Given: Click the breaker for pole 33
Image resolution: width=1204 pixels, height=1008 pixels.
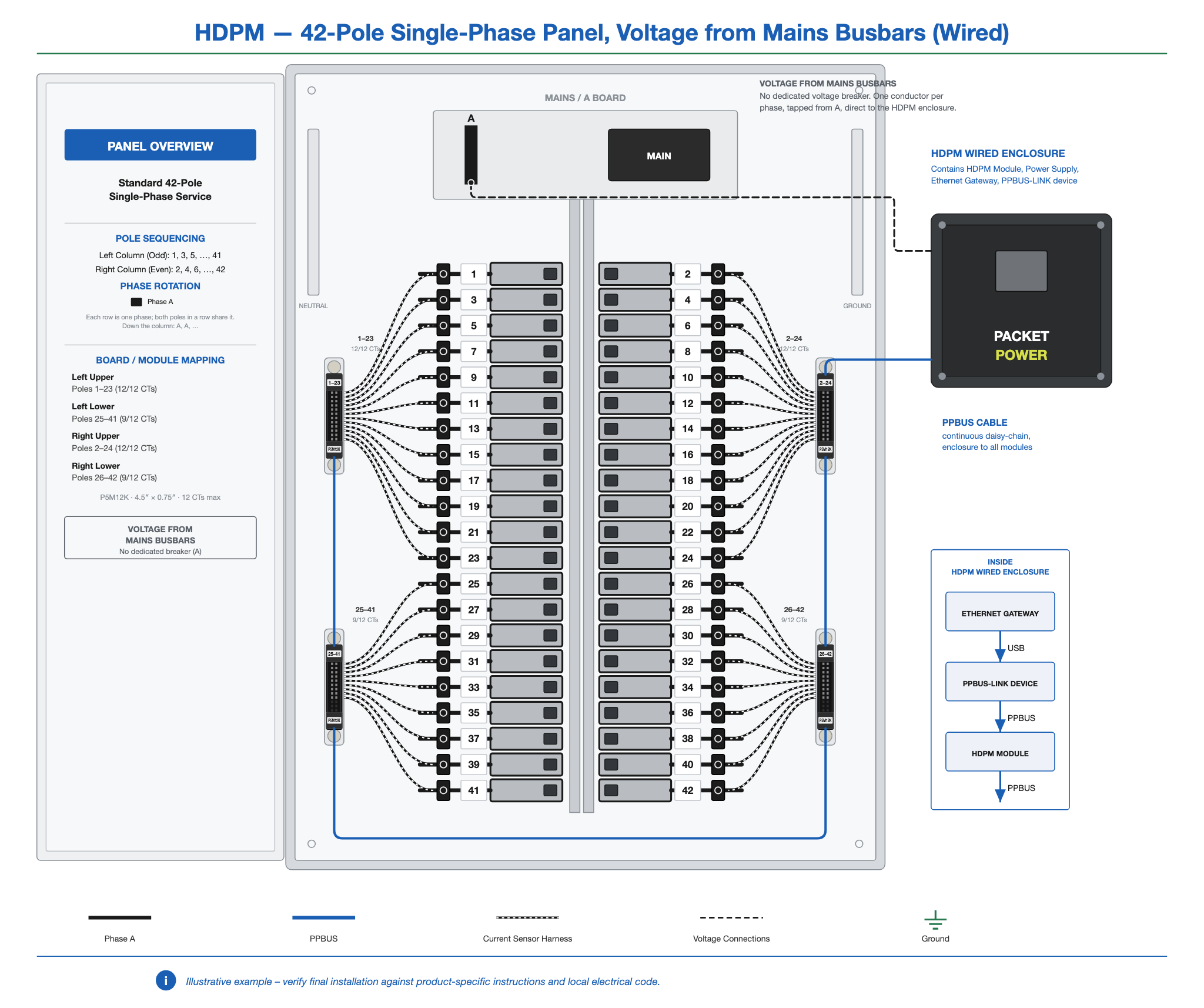Looking at the screenshot, I should 526,687.
